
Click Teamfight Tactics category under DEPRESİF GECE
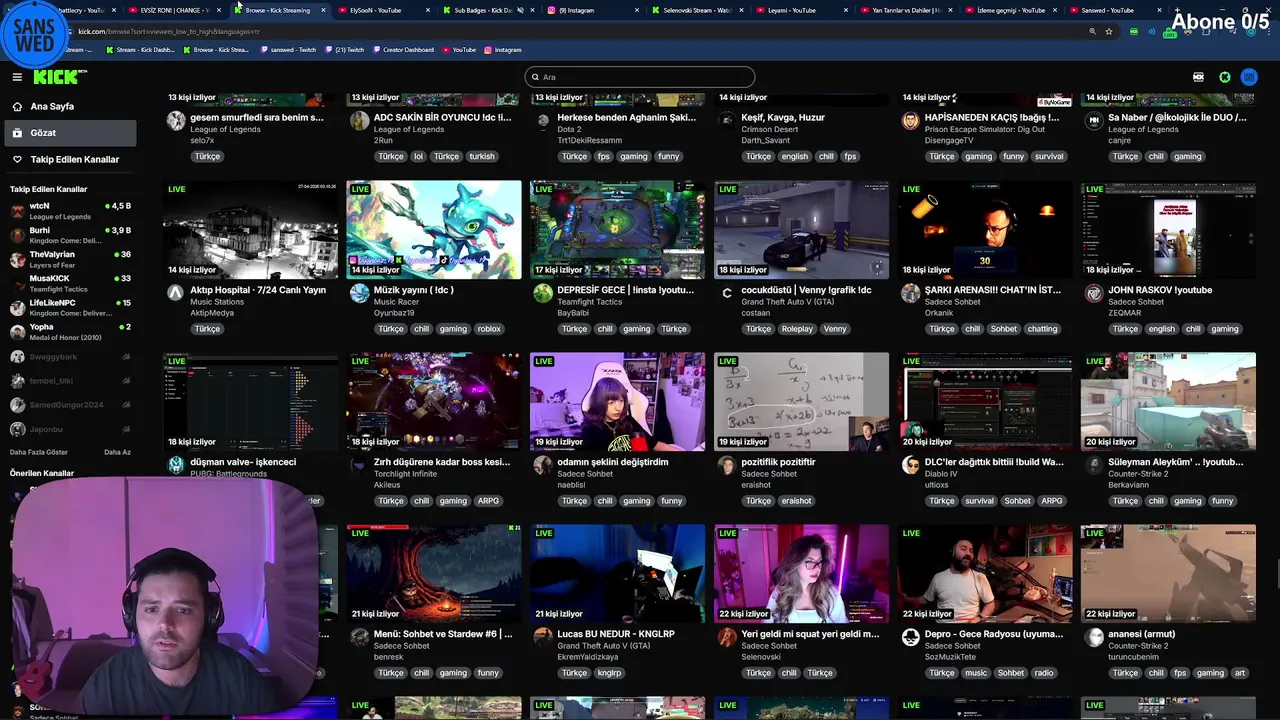tap(590, 301)
